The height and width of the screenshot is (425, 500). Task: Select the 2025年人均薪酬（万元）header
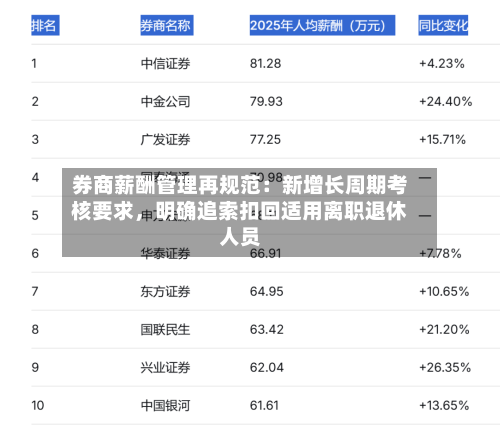(x=322, y=25)
